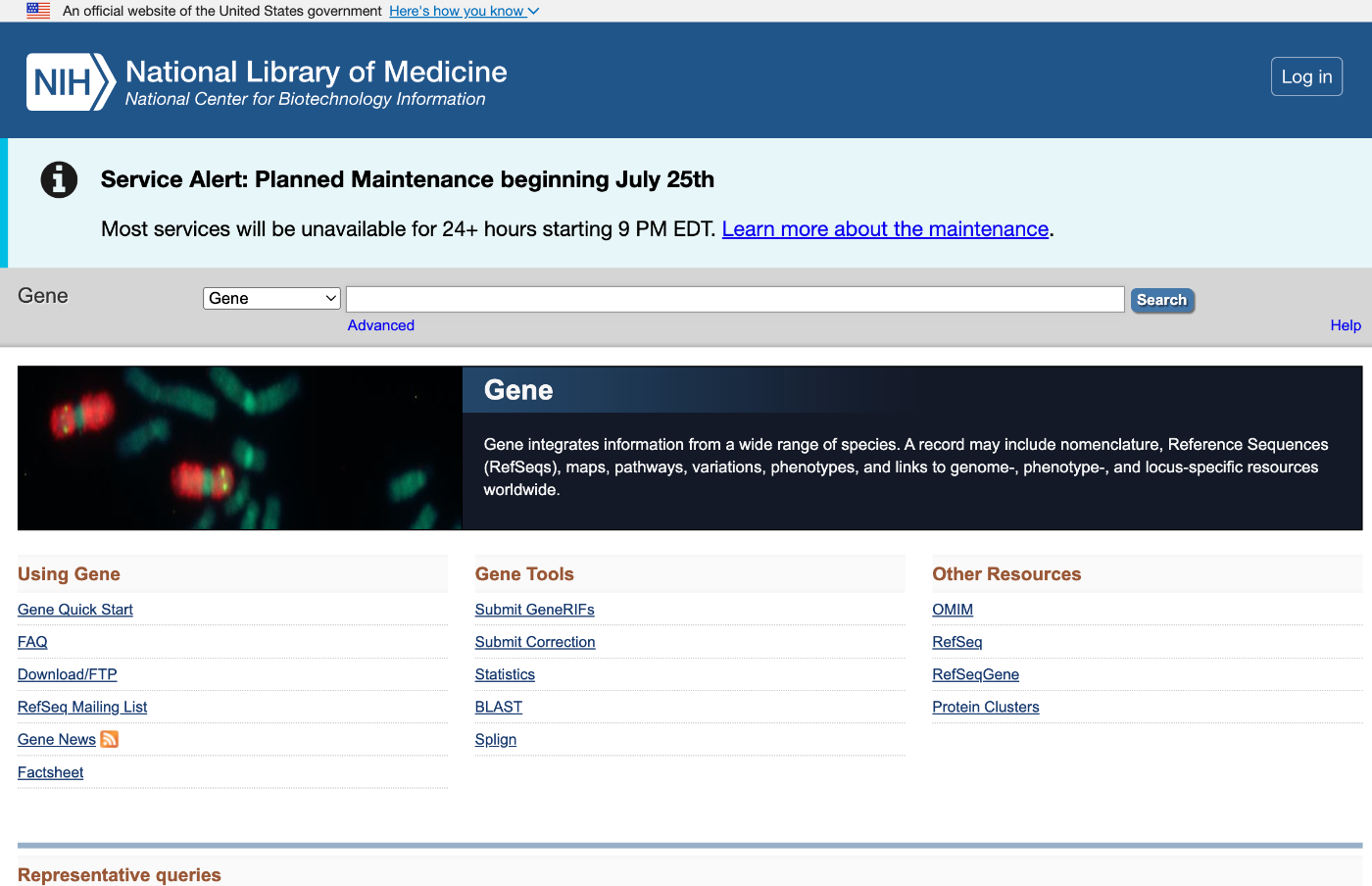
Task: Expand the "Here's how you know" chevron
Action: click(x=534, y=12)
